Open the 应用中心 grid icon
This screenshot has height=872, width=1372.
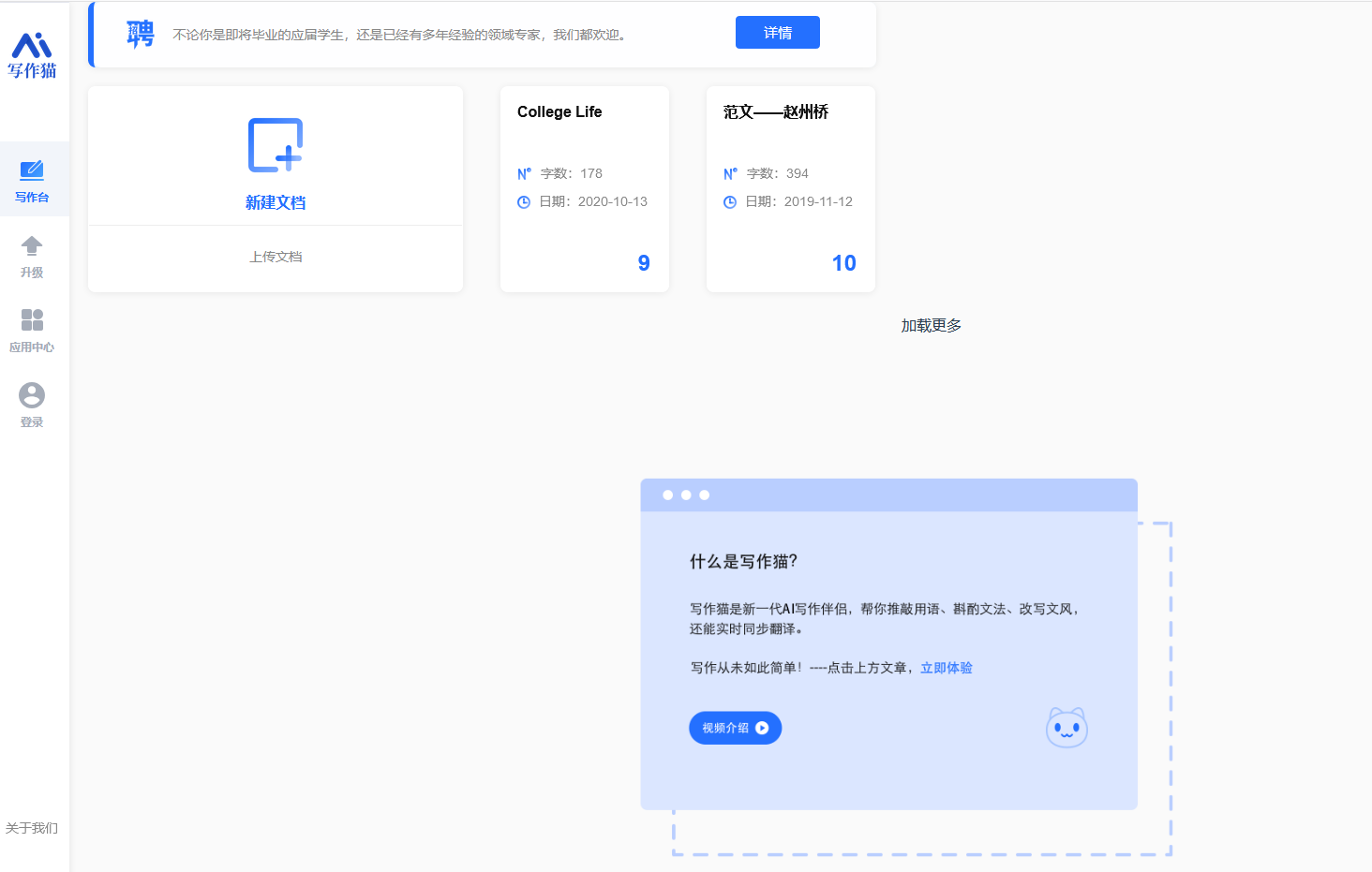click(x=32, y=320)
